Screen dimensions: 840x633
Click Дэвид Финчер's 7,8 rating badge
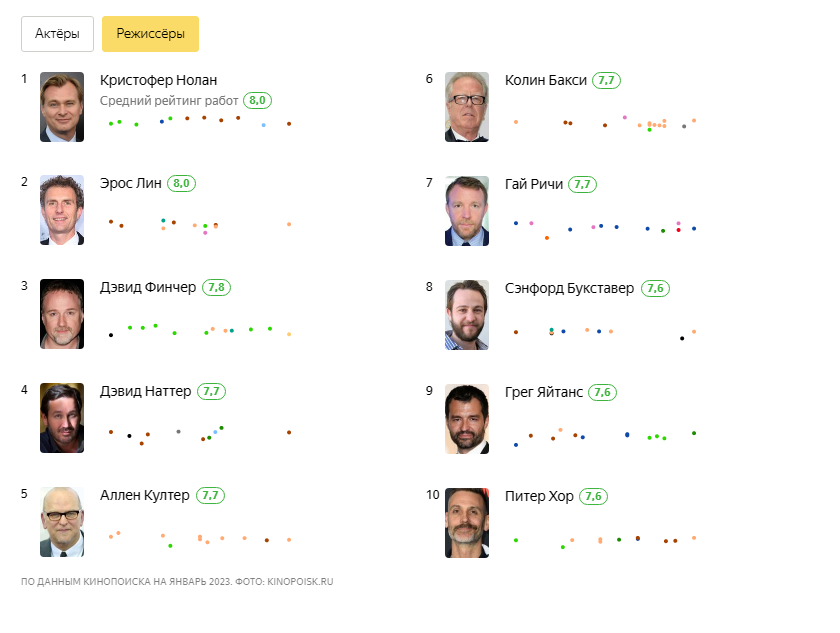(x=217, y=288)
